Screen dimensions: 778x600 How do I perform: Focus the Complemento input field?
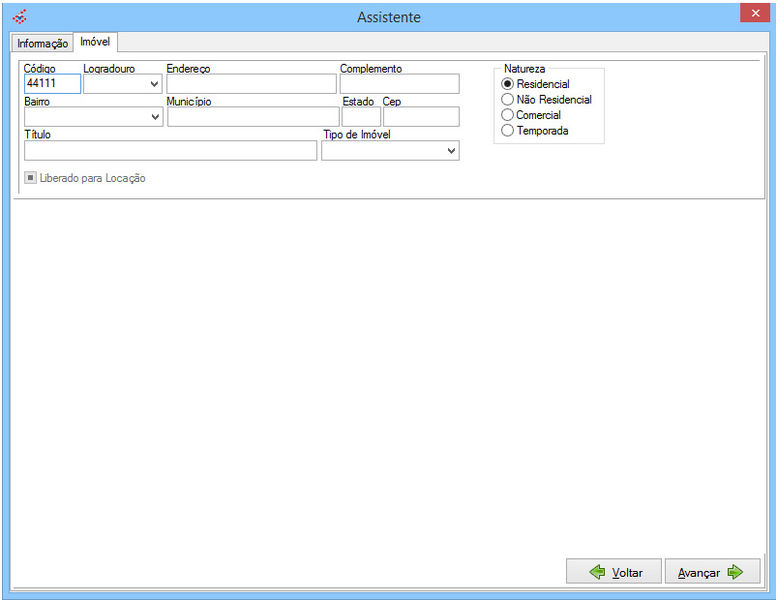tap(399, 84)
